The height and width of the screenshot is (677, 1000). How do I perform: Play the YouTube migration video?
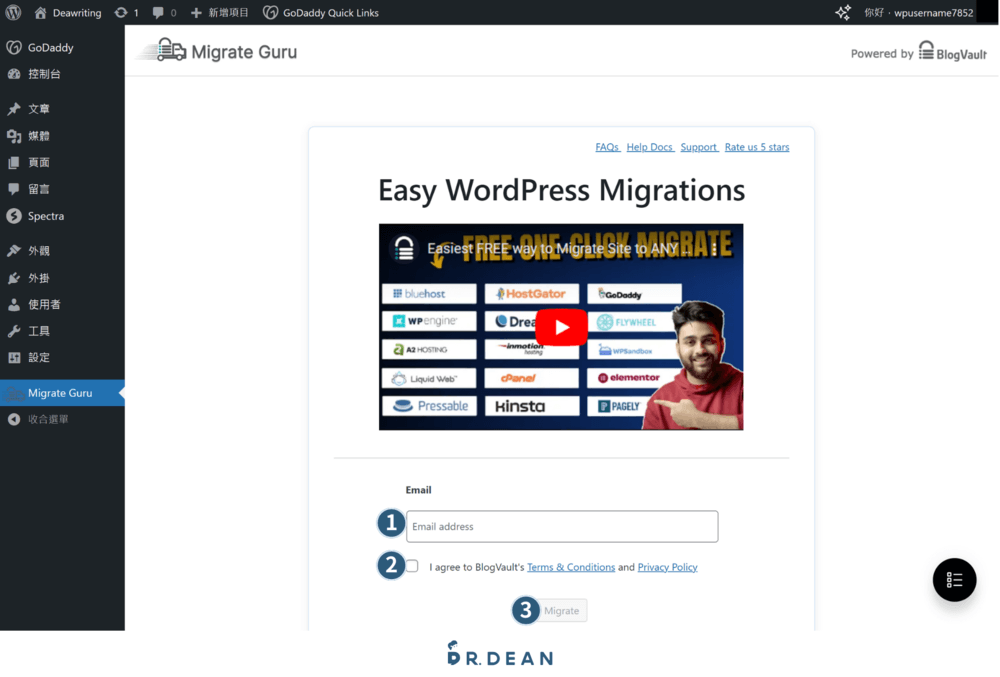tap(561, 327)
